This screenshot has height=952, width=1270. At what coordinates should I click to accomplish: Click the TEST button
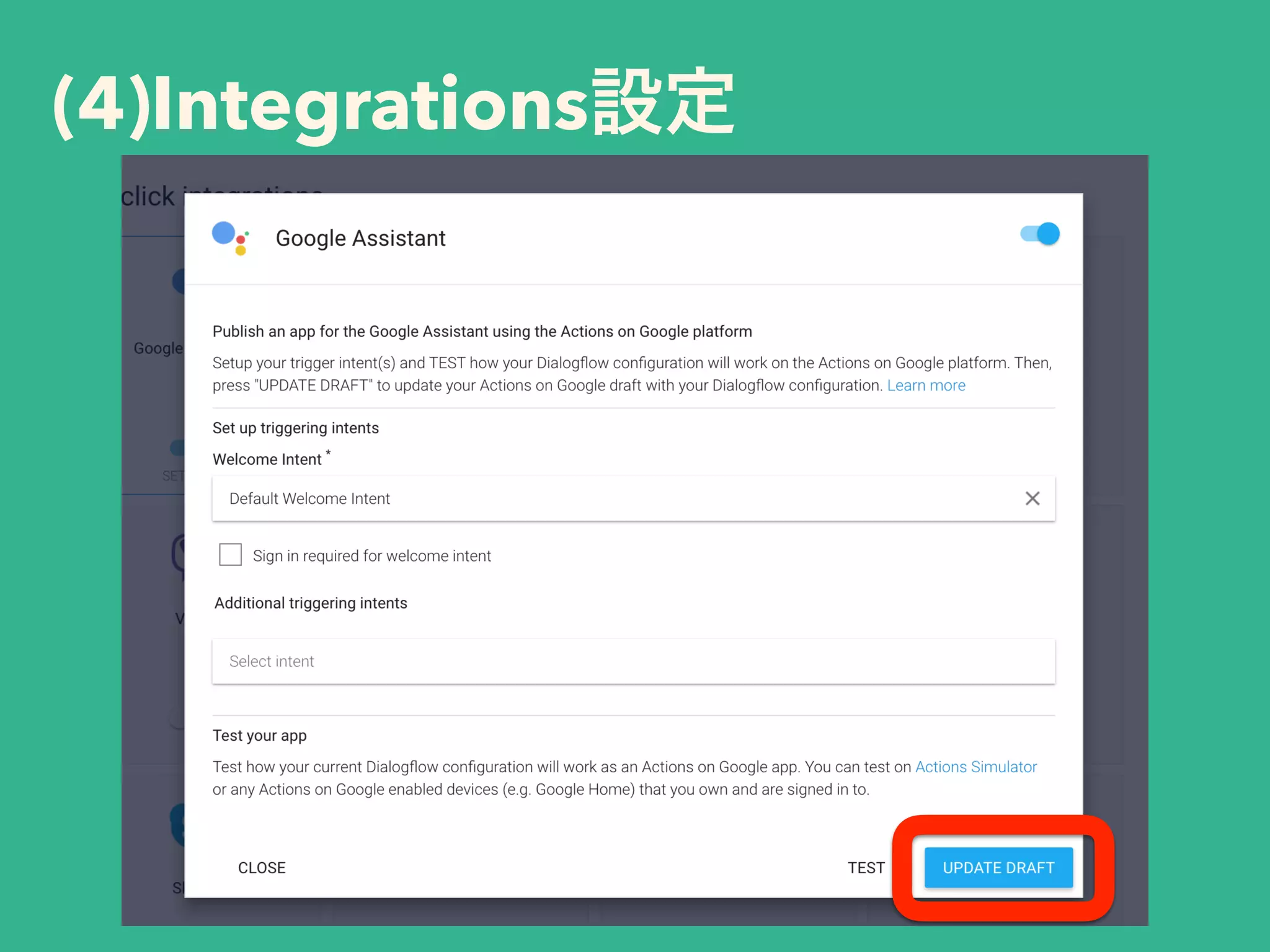[866, 868]
